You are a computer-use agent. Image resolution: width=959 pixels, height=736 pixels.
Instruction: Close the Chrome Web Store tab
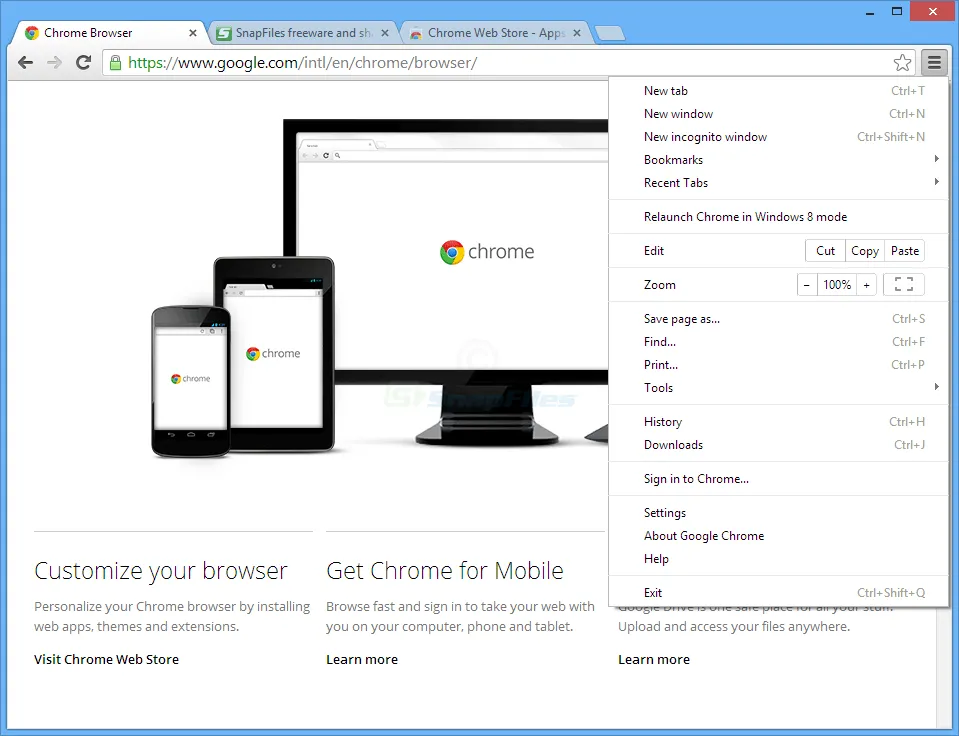[x=577, y=33]
